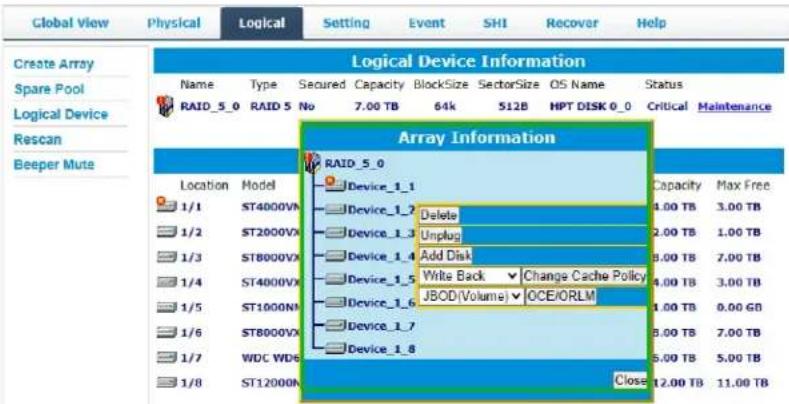Click the ST12000N model in row 1/8
The image size is (789, 404).
tap(271, 383)
